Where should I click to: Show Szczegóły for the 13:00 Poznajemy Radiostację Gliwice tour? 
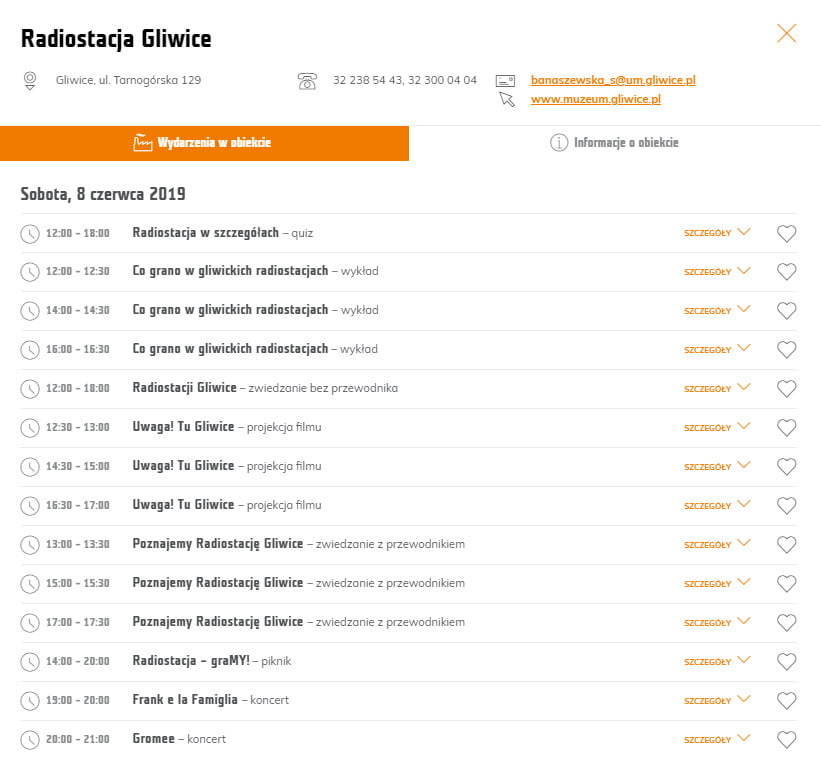(x=716, y=545)
